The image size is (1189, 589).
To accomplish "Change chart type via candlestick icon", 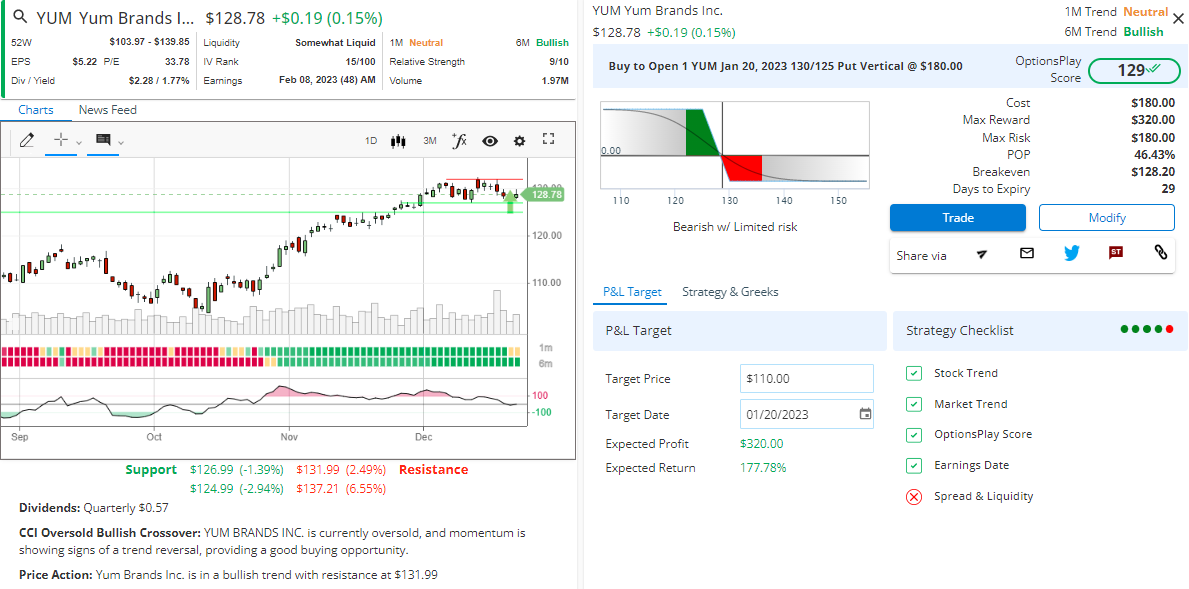I will [399, 140].
